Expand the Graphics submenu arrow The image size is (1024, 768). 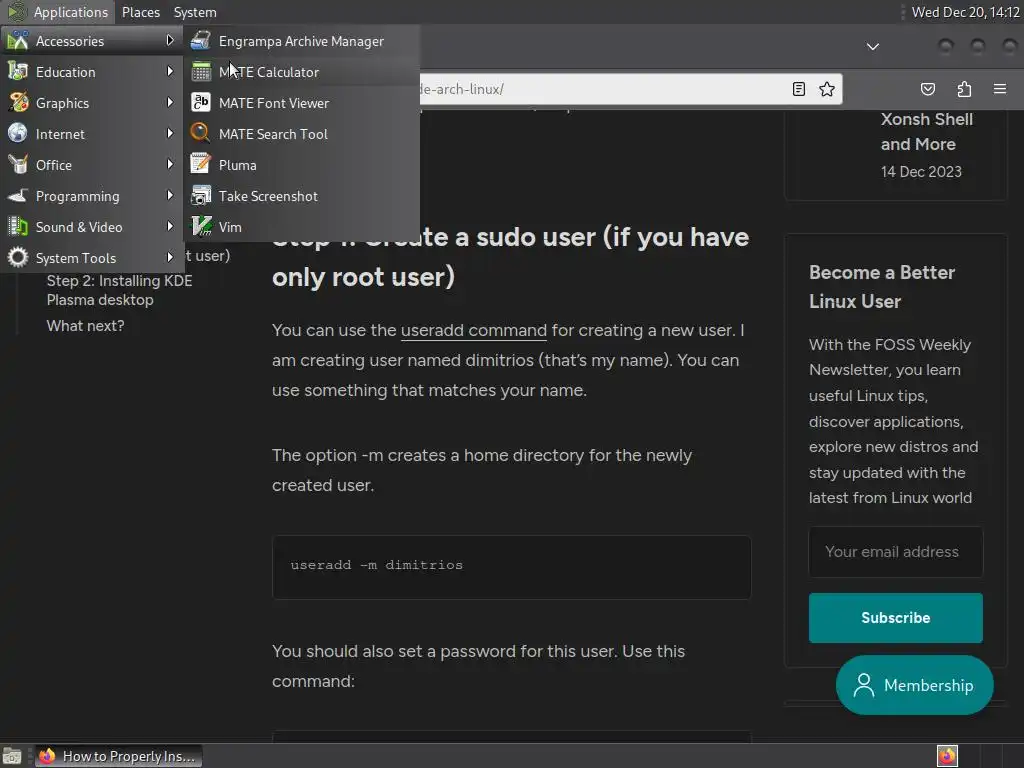(170, 103)
